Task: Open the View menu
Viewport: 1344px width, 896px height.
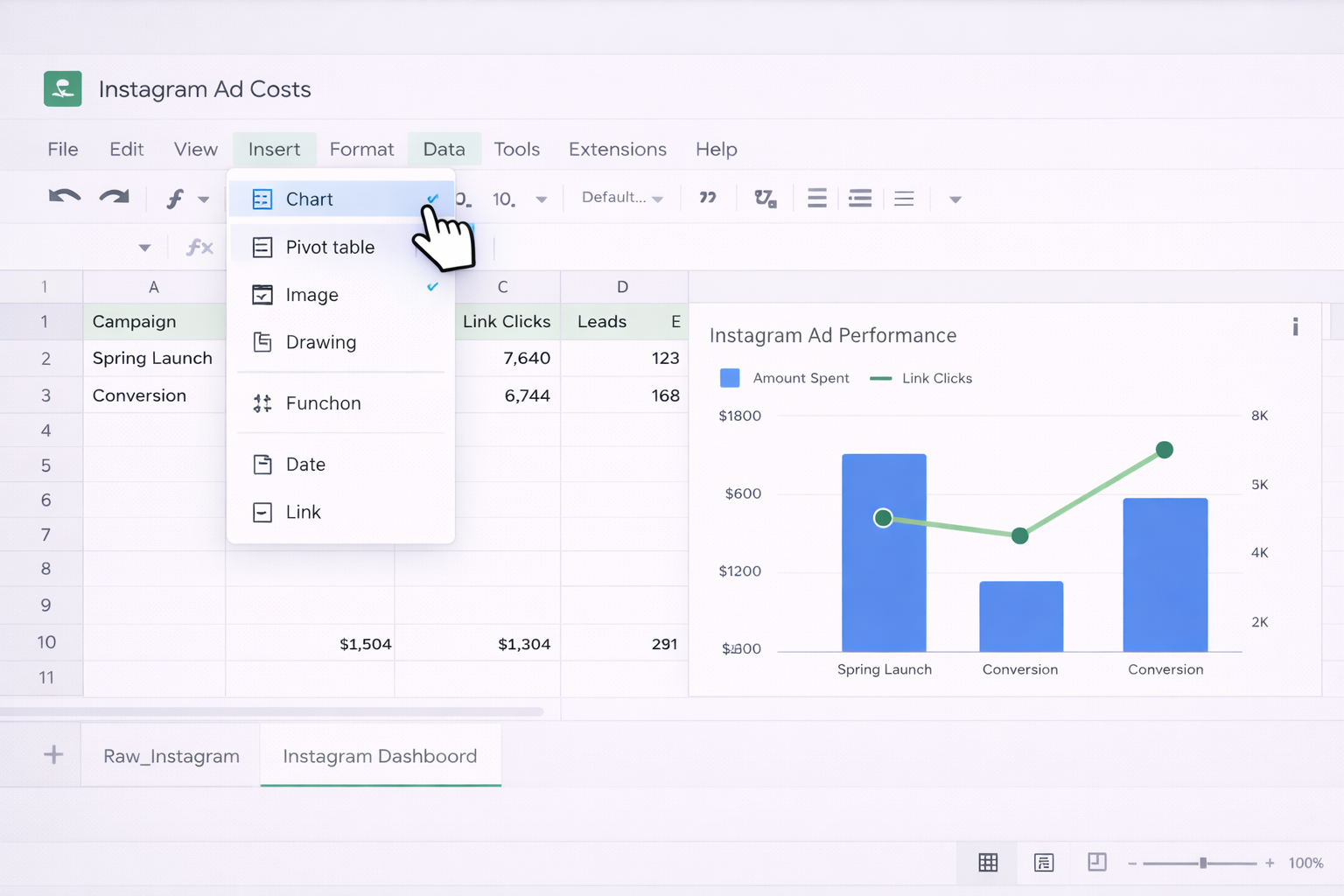Action: pos(196,149)
